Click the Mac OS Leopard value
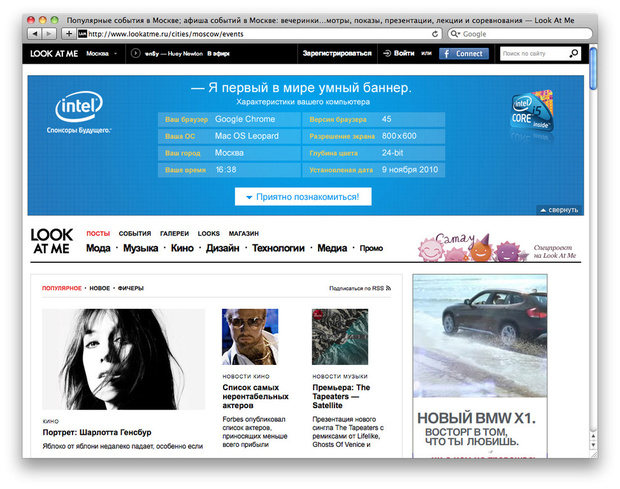The image size is (620, 489). click(x=247, y=136)
